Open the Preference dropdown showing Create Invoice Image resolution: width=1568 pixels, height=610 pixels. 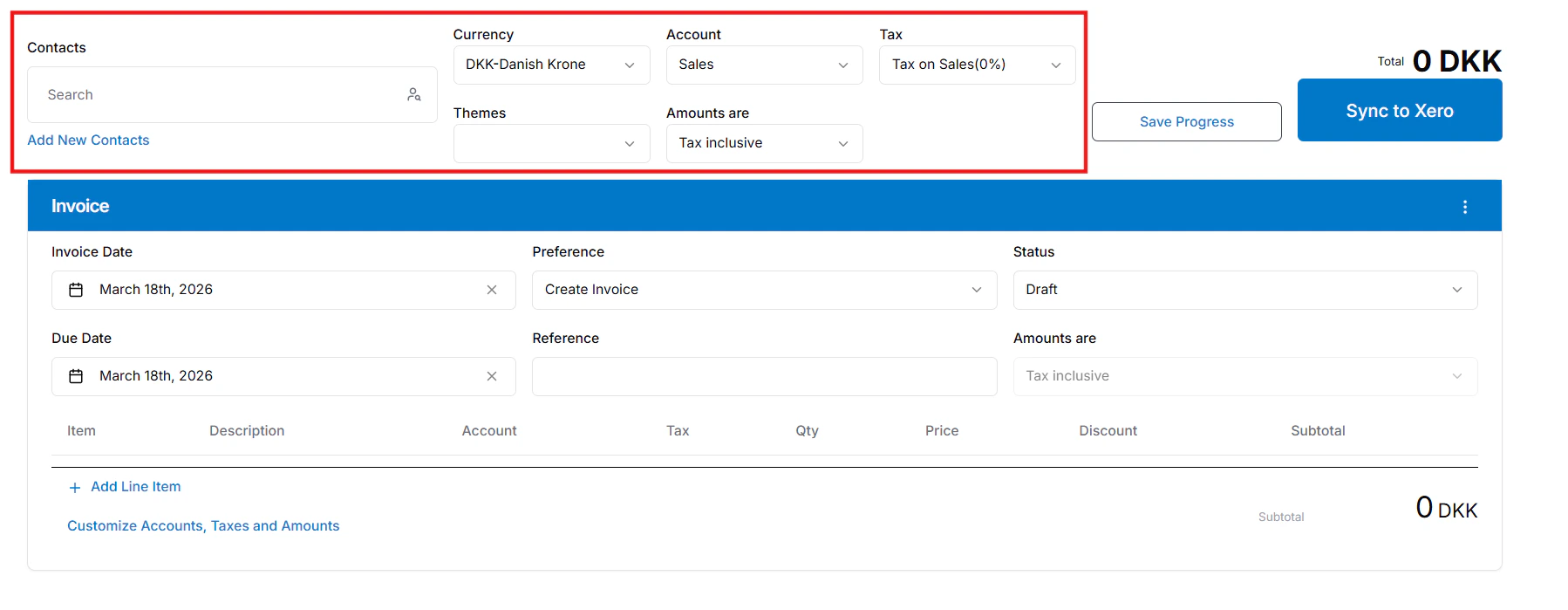point(764,290)
